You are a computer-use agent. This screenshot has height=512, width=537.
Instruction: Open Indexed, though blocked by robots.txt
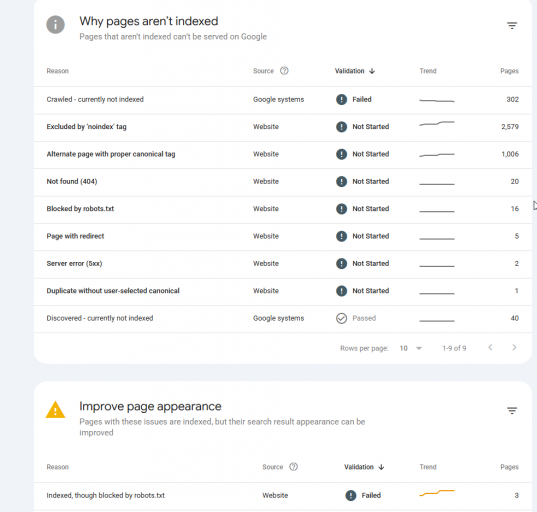click(x=283, y=496)
